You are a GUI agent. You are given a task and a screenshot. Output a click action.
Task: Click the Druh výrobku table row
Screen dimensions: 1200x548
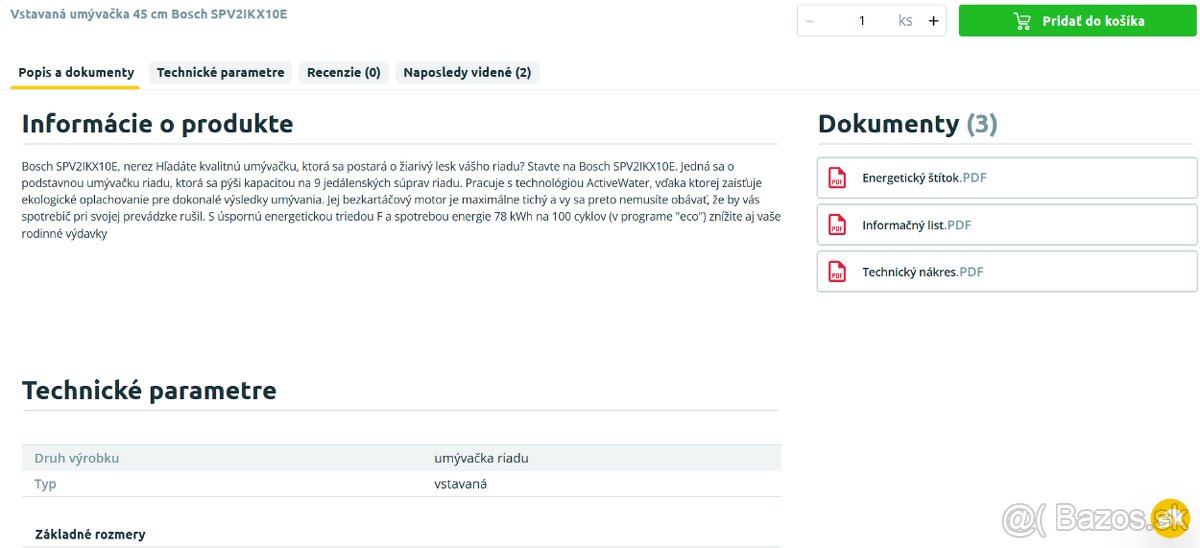401,458
